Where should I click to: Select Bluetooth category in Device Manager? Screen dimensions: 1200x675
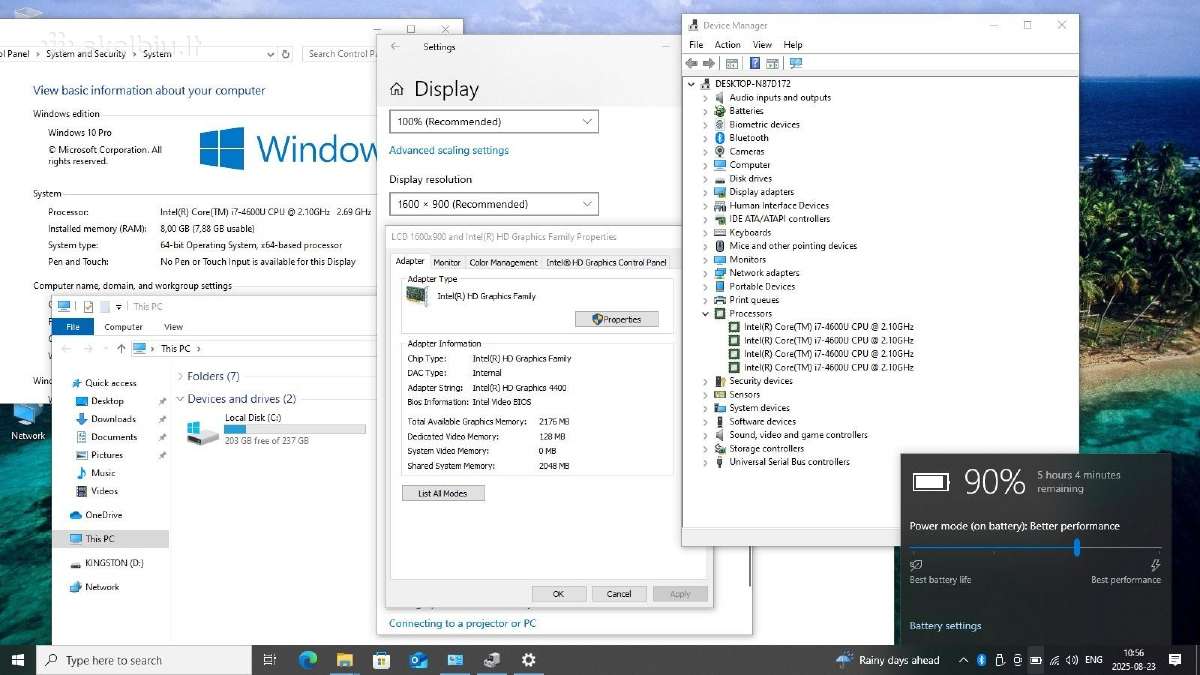pyautogui.click(x=748, y=138)
